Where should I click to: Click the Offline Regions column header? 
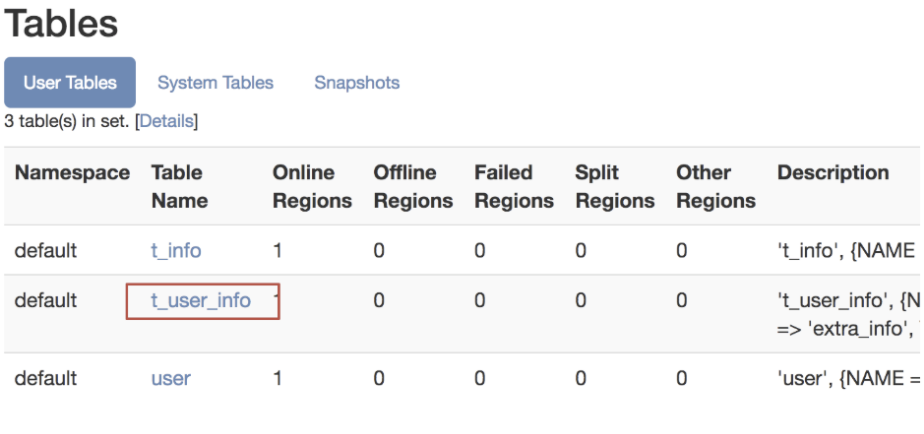pyautogui.click(x=413, y=186)
